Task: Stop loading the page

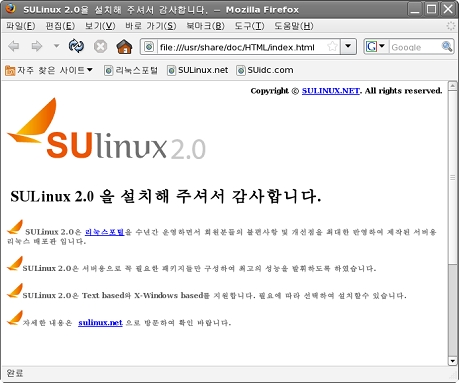Action: point(100,47)
